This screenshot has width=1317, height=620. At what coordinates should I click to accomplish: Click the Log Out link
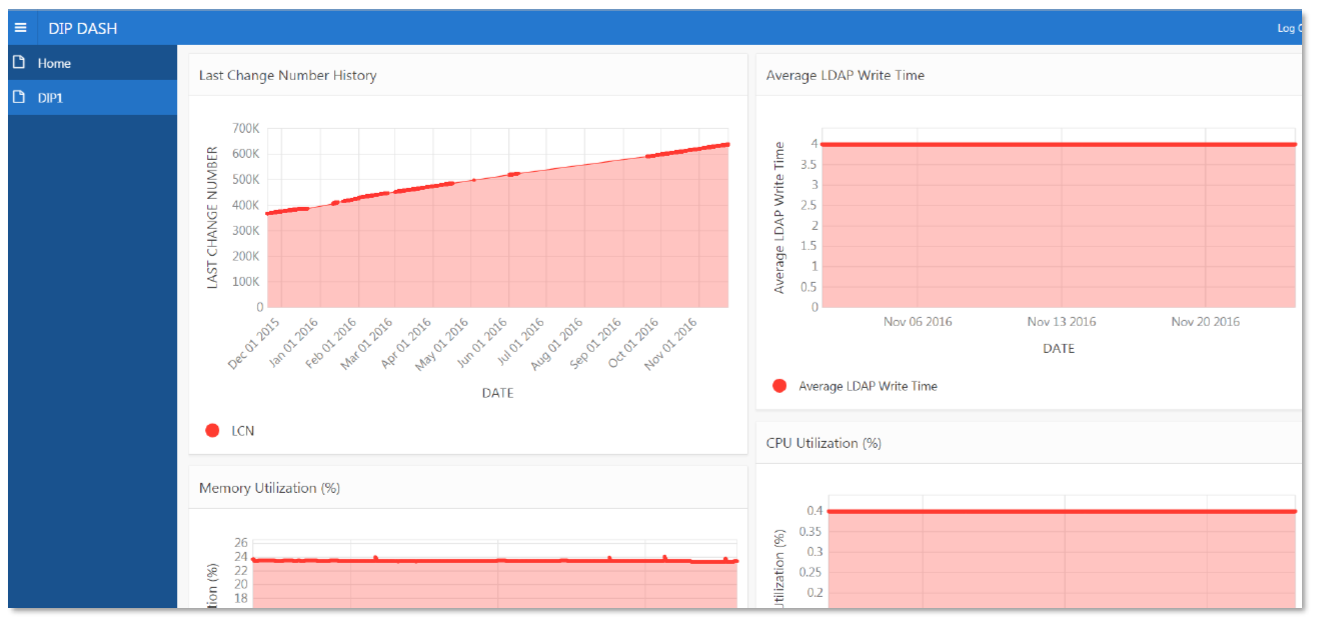(x=1290, y=28)
